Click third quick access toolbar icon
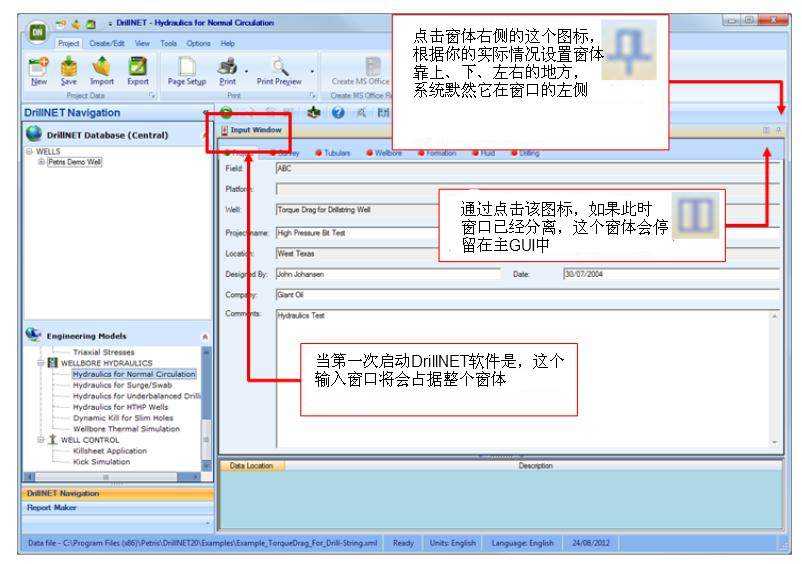 click(91, 24)
